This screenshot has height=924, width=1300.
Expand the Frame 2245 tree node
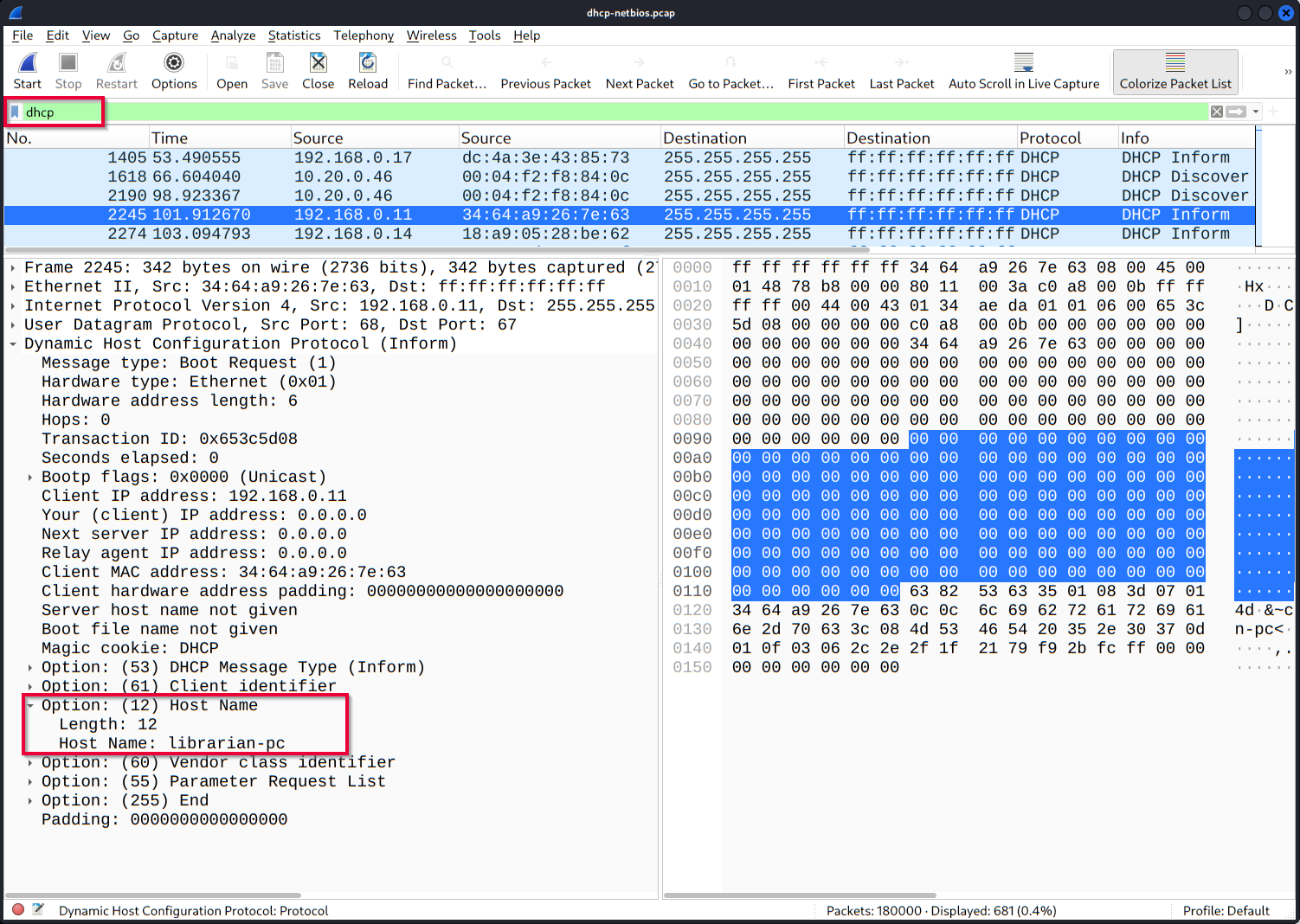tap(13, 267)
